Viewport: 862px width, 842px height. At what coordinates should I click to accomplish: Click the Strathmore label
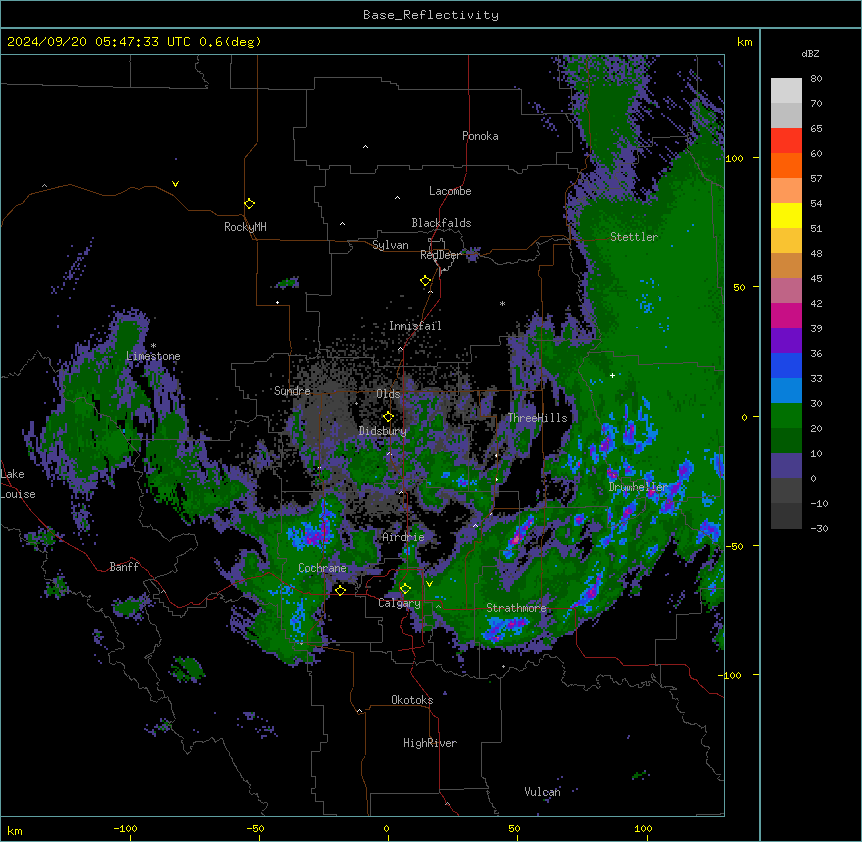(516, 608)
